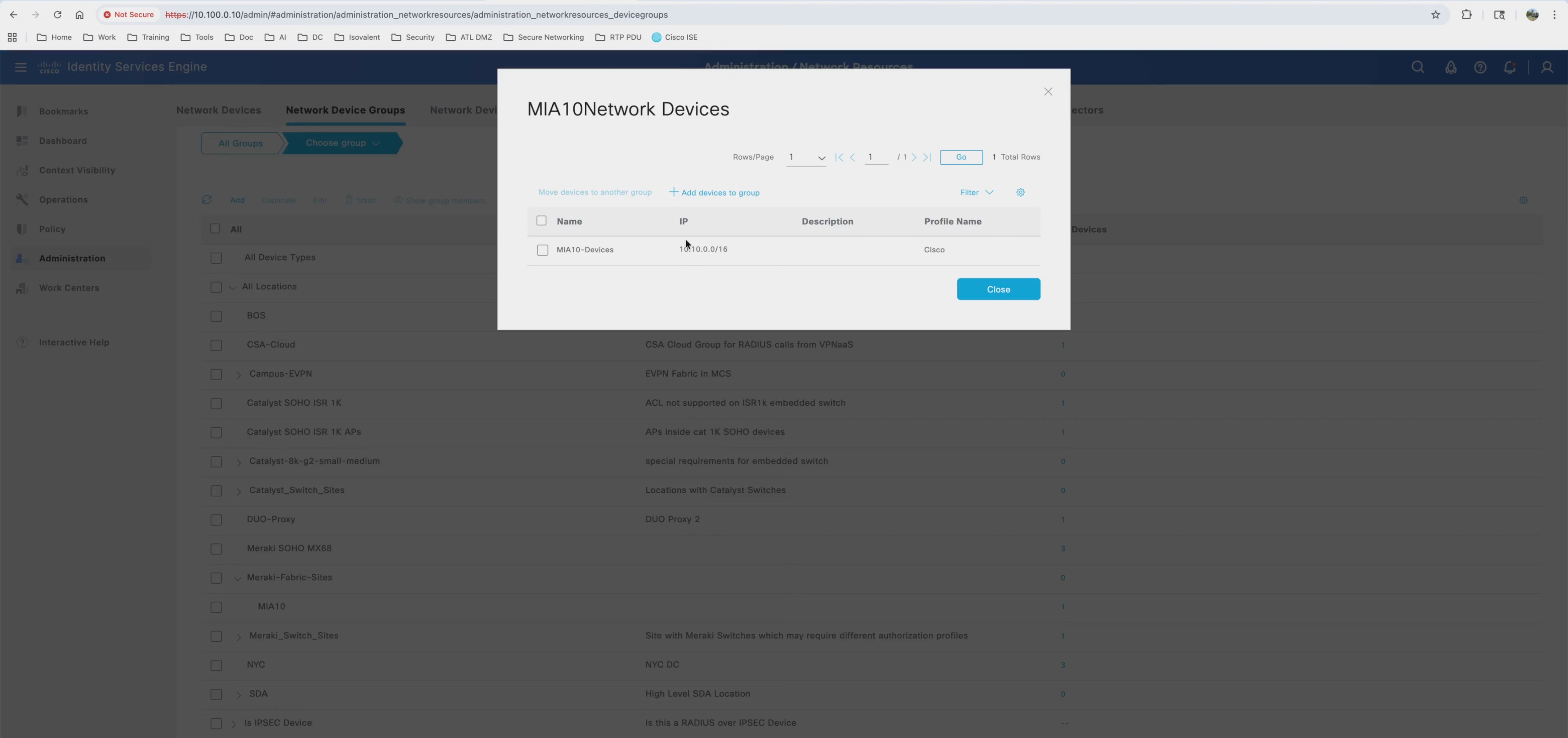
Task: Refresh the device groups table
Action: [x=207, y=200]
